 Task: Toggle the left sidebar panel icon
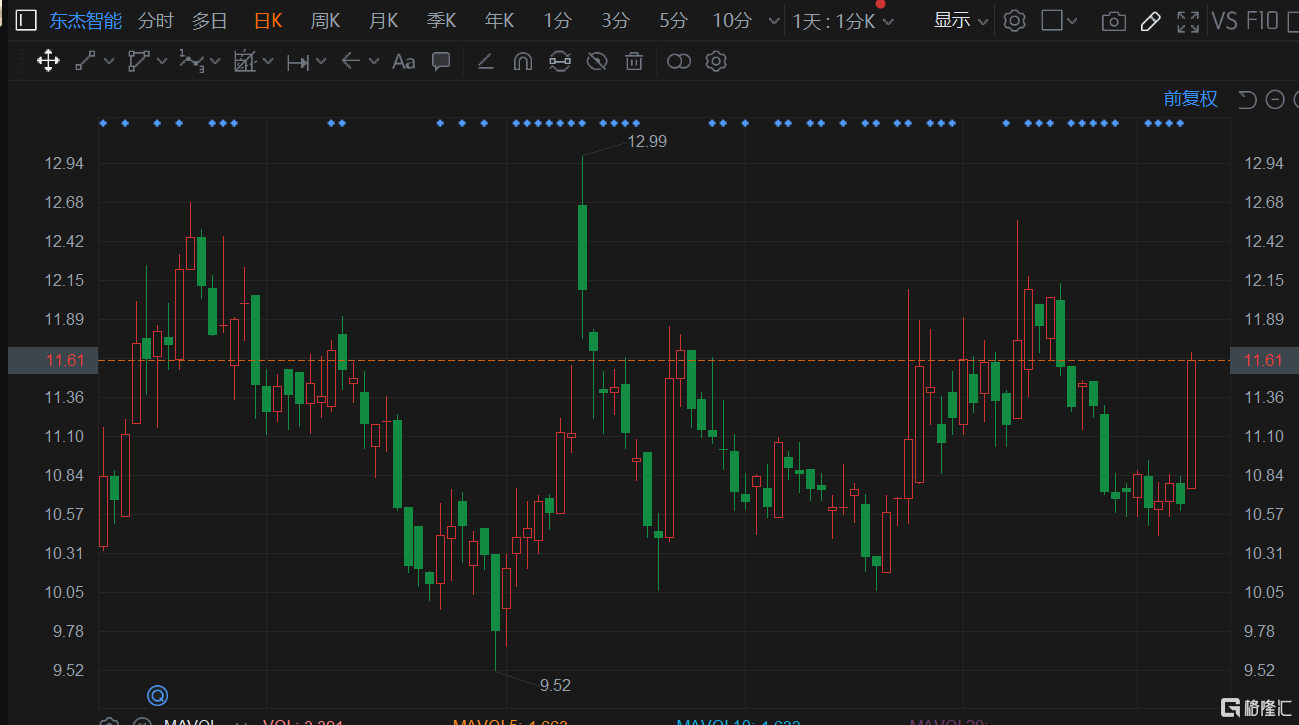26,20
